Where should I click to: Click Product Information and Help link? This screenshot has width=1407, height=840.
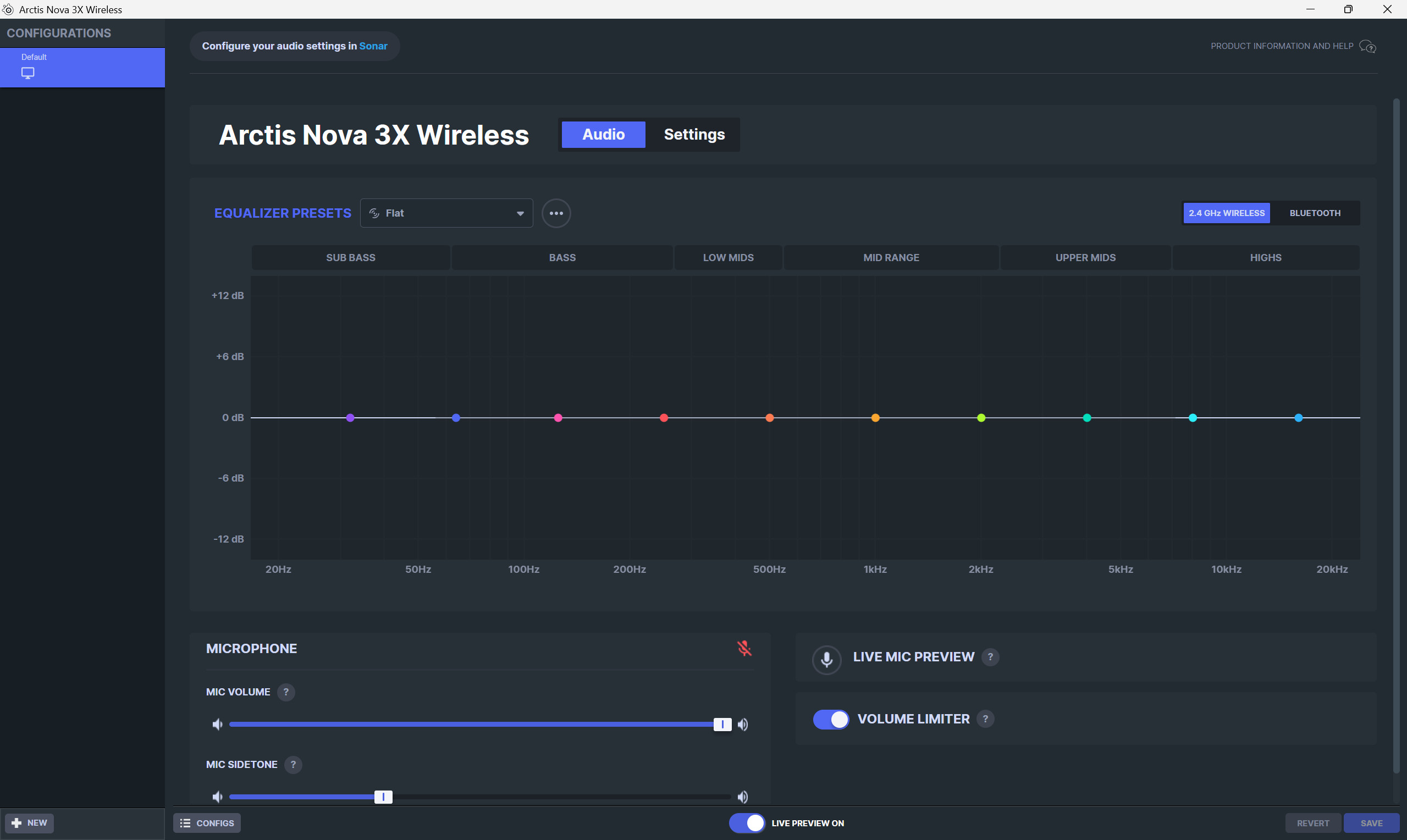[1282, 46]
